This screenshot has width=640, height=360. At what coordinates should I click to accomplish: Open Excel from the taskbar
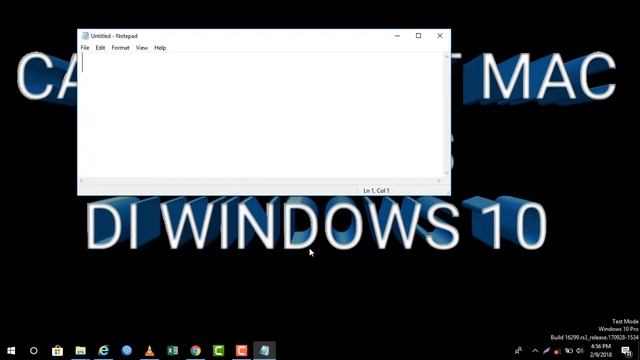(x=173, y=351)
